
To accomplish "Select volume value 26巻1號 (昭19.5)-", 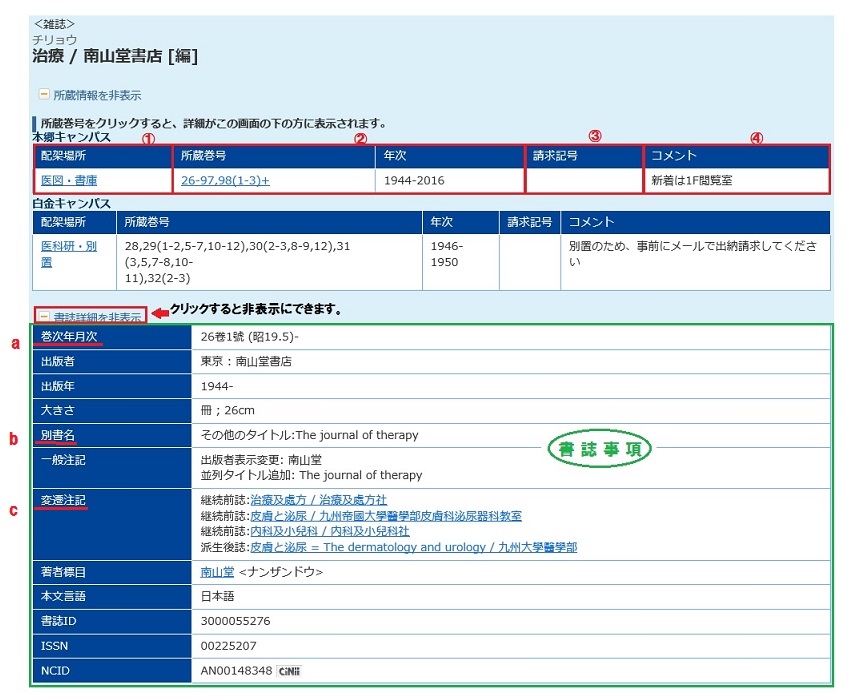I will pyautogui.click(x=249, y=337).
